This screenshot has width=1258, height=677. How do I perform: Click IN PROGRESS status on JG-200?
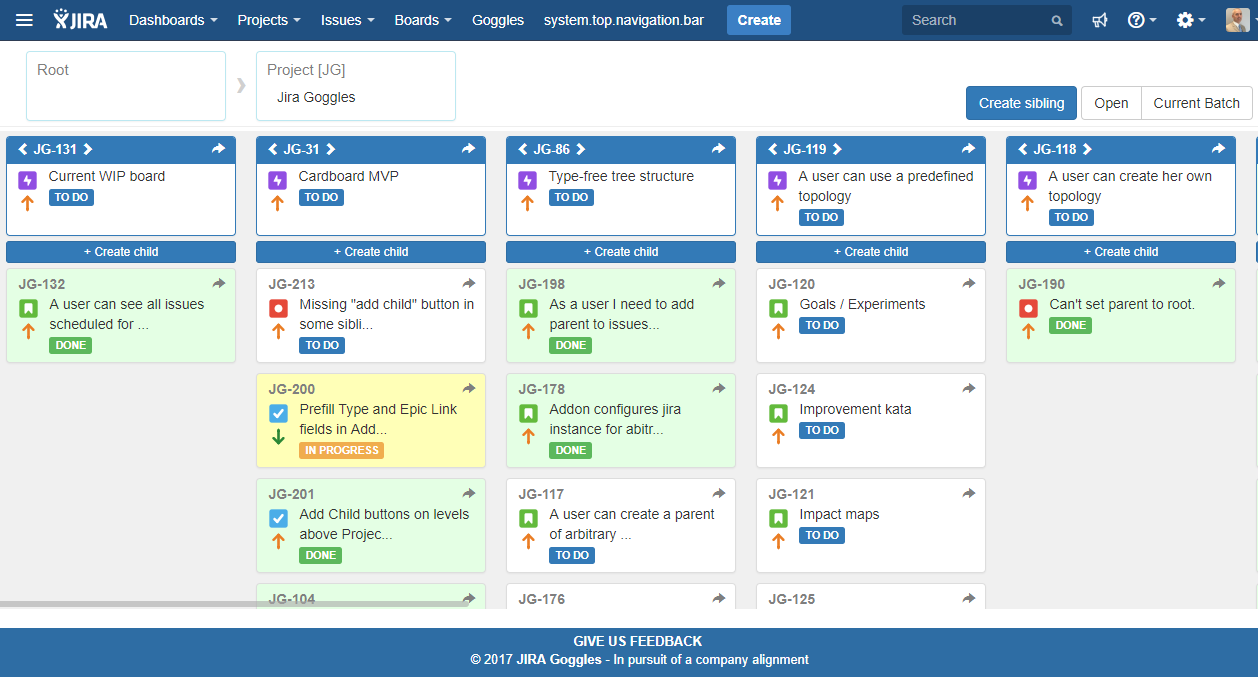pos(341,450)
